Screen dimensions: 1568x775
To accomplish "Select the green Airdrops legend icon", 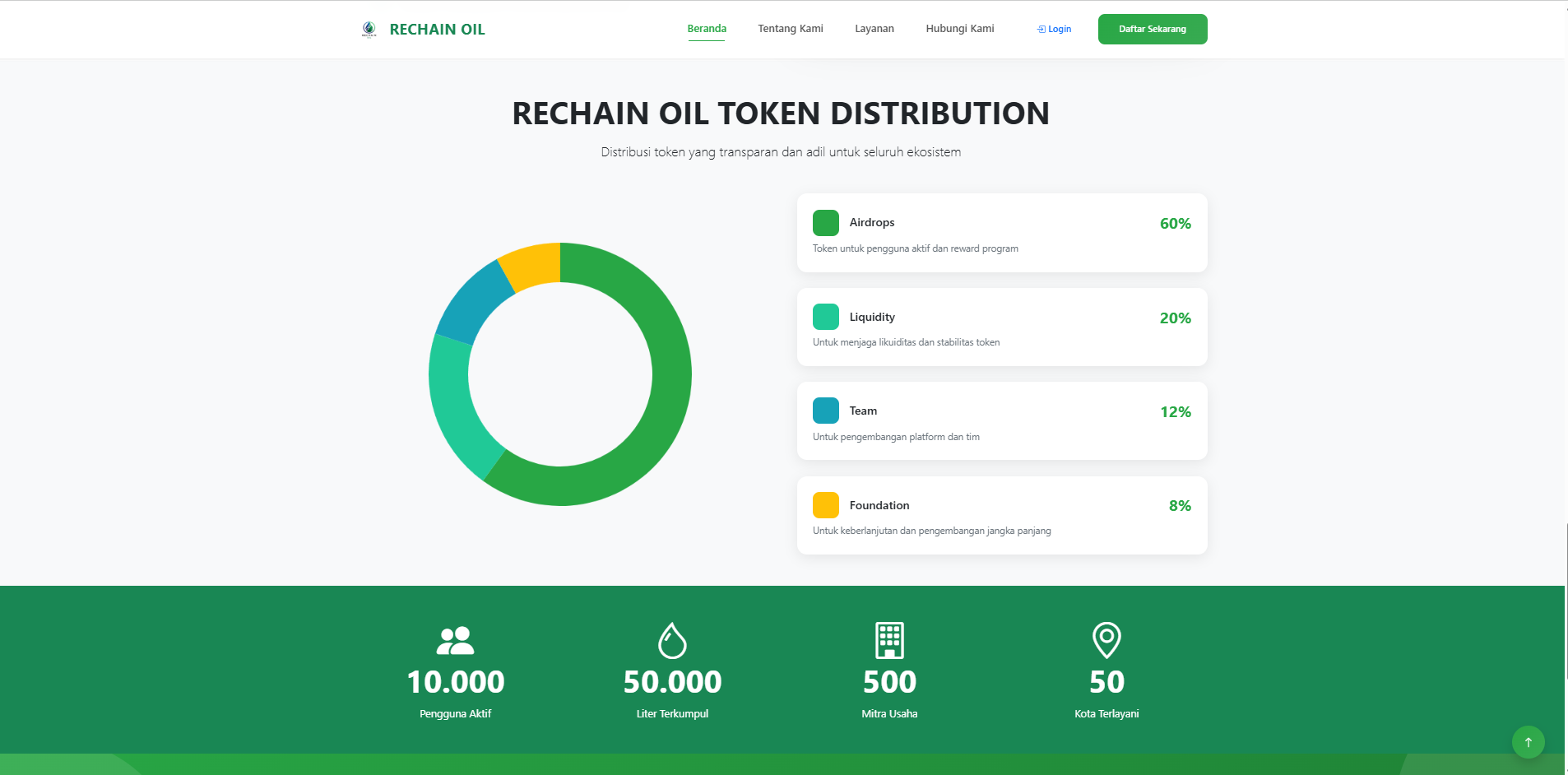I will coord(824,222).
